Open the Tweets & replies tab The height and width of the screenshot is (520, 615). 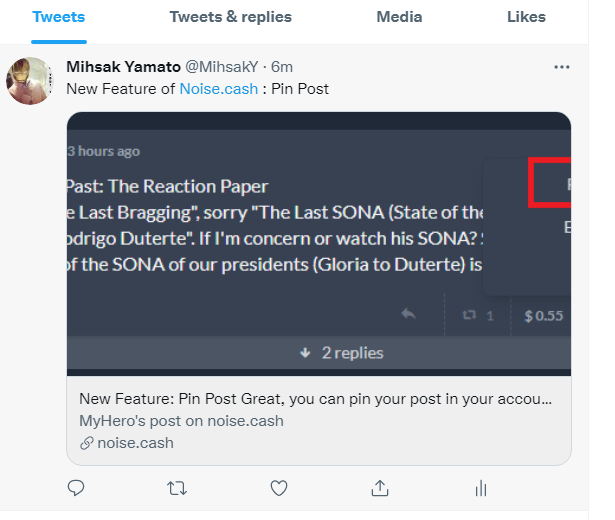[x=231, y=17]
